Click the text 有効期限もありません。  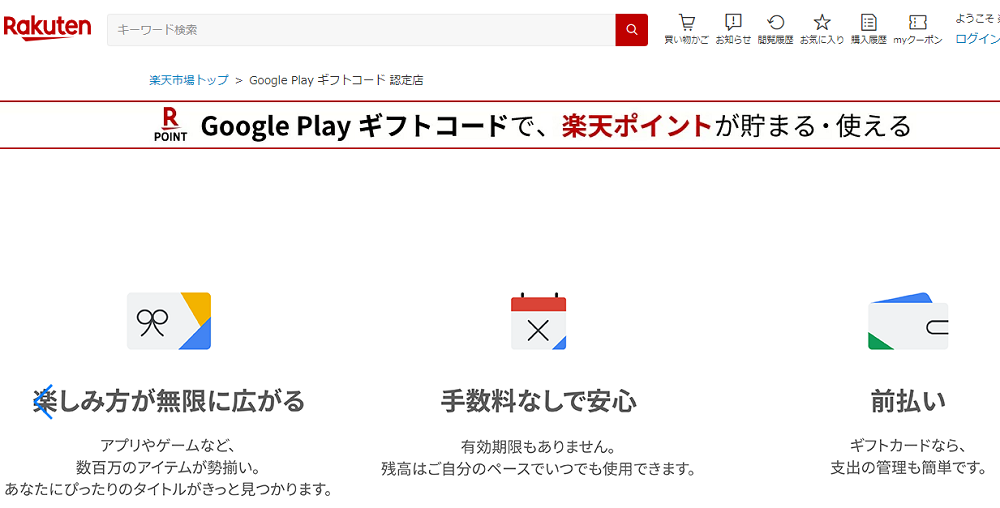click(538, 446)
